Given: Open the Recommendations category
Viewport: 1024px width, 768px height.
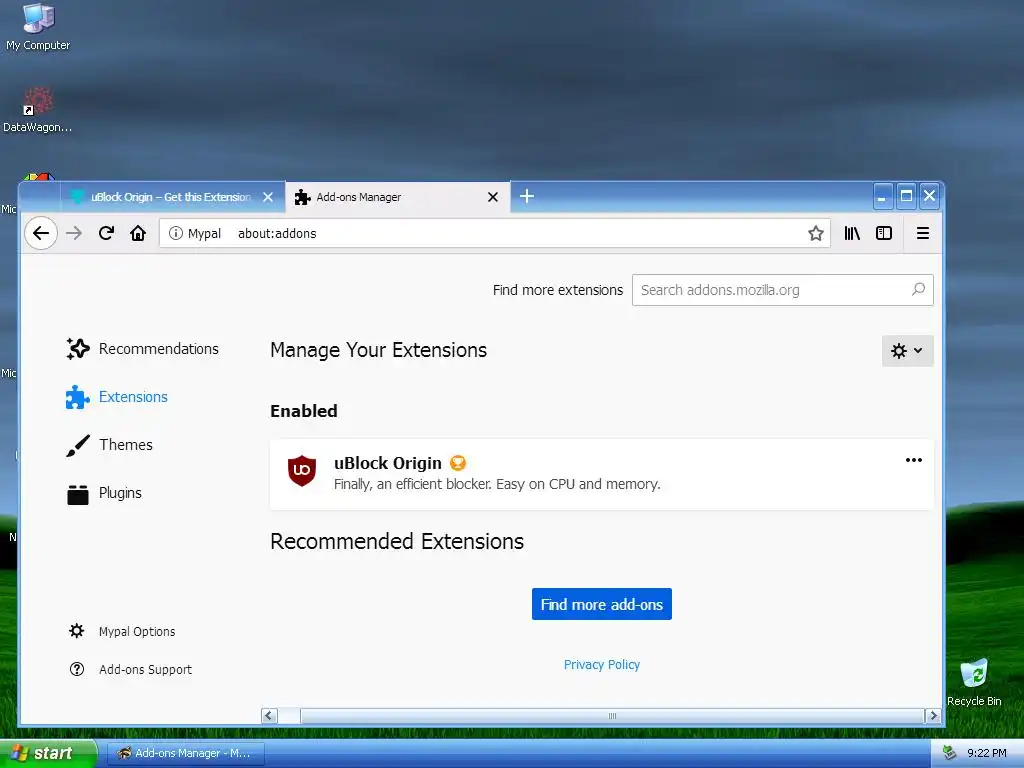Looking at the screenshot, I should [x=142, y=349].
